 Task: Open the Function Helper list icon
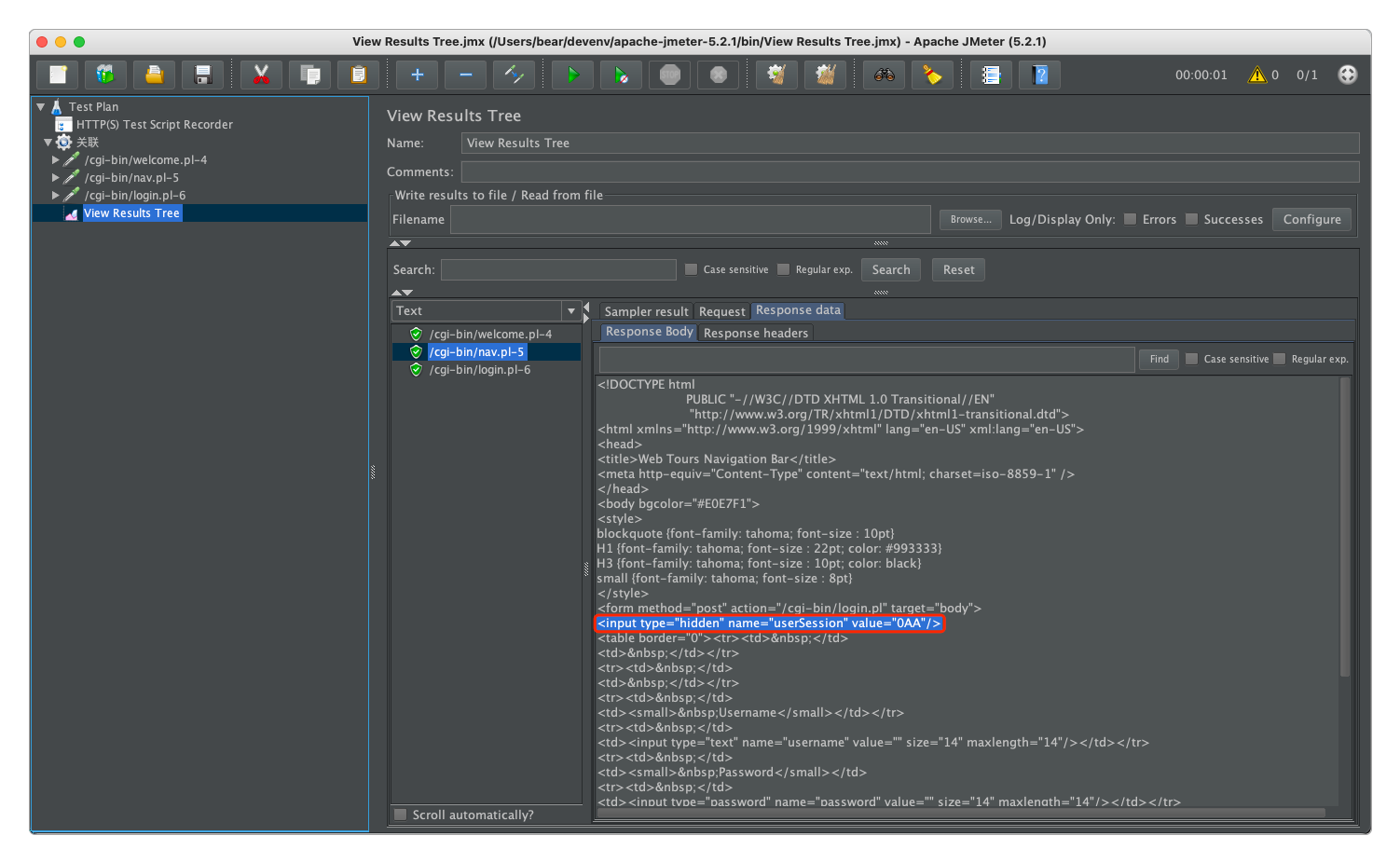pos(991,75)
